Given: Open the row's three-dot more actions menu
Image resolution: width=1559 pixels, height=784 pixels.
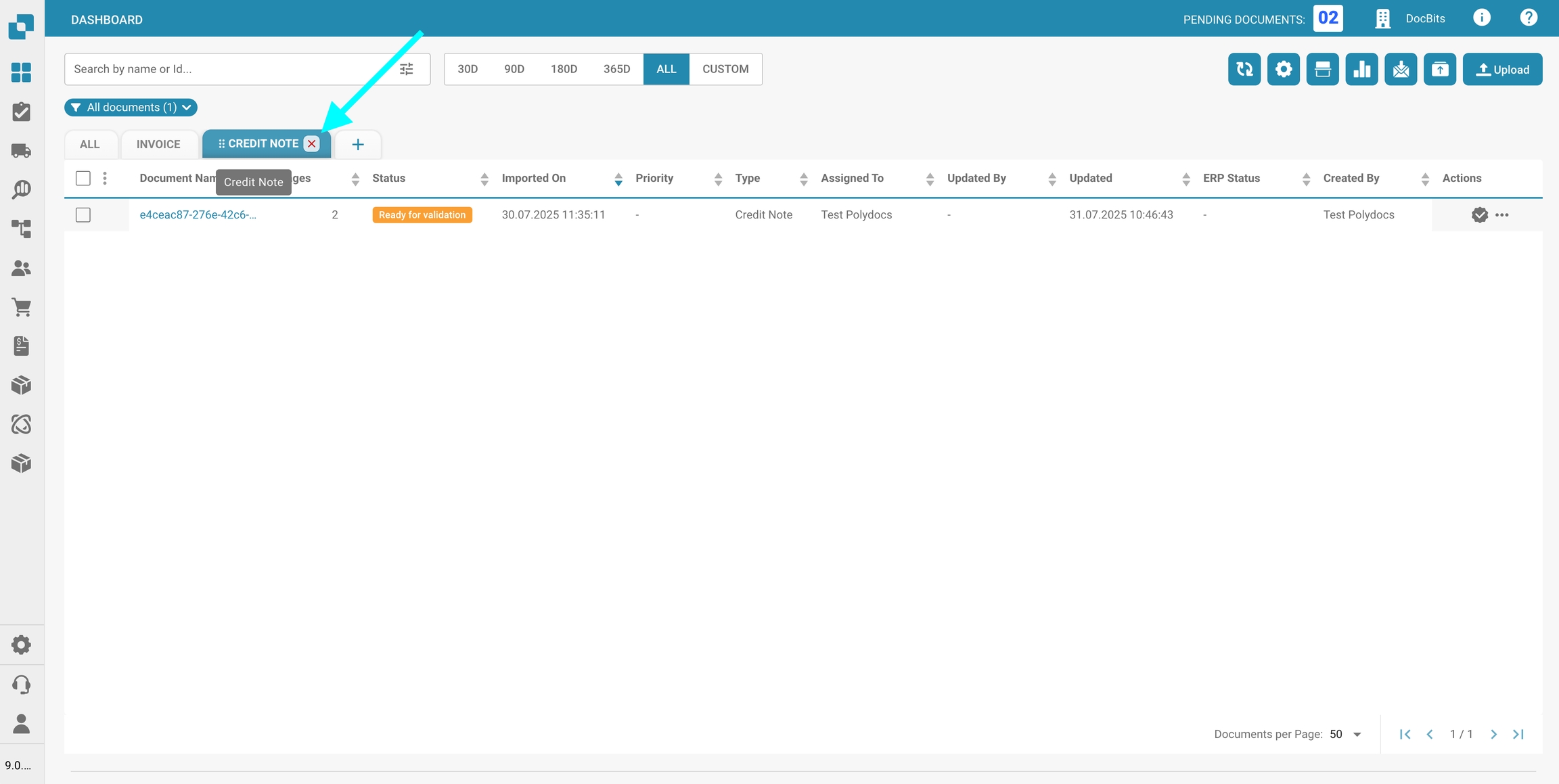Looking at the screenshot, I should (x=1502, y=215).
